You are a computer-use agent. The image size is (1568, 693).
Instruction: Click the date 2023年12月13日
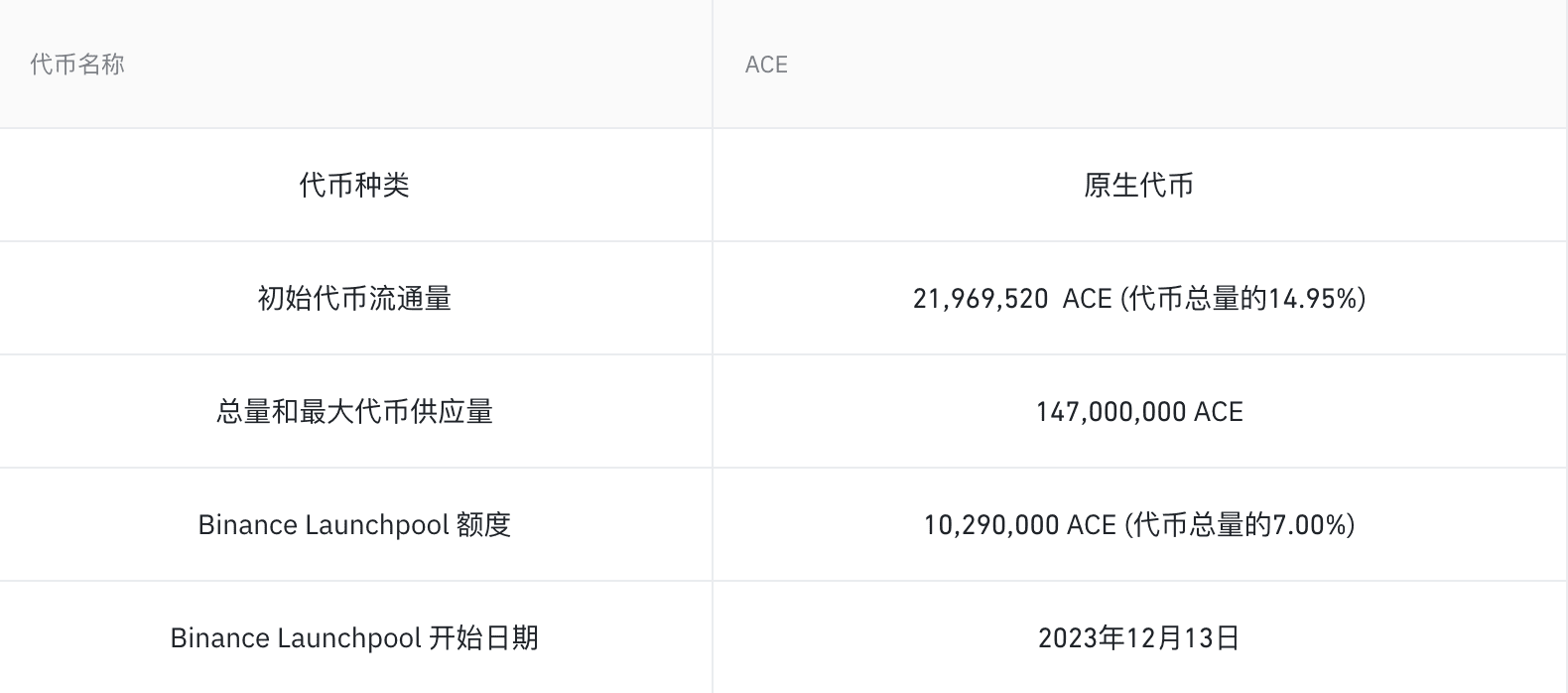coord(1138,637)
